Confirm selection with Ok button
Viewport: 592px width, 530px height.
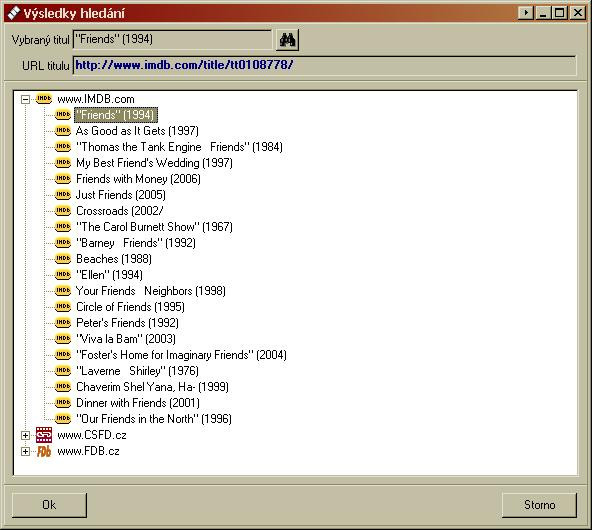(x=49, y=505)
